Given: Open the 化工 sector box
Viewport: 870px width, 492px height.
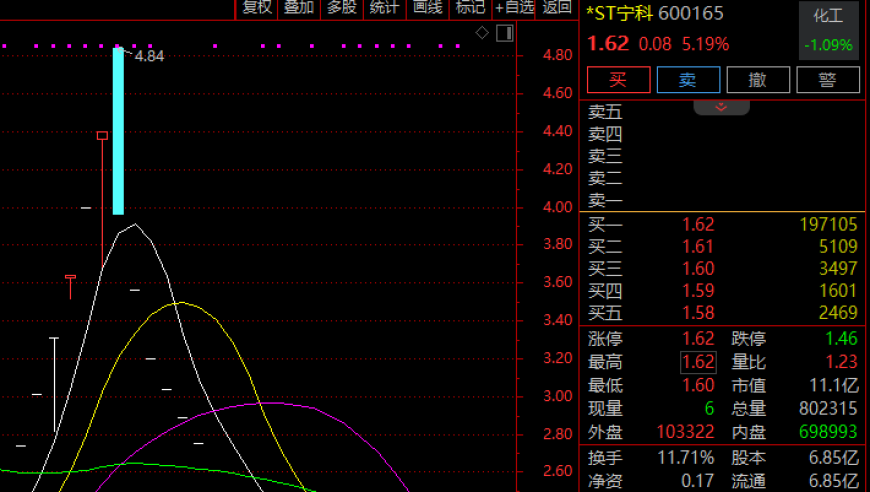Looking at the screenshot, I should coord(828,31).
